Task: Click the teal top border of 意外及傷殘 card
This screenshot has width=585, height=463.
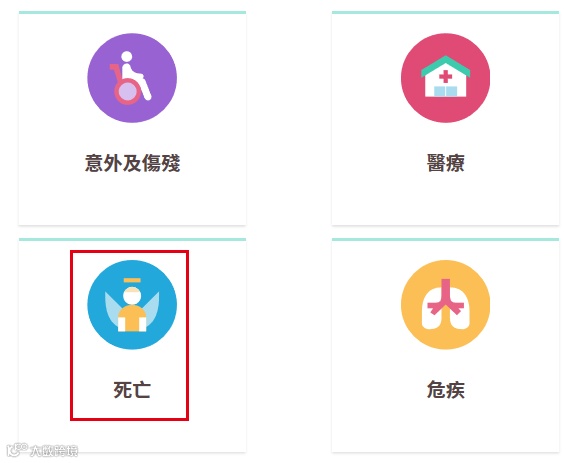Action: pos(132,12)
